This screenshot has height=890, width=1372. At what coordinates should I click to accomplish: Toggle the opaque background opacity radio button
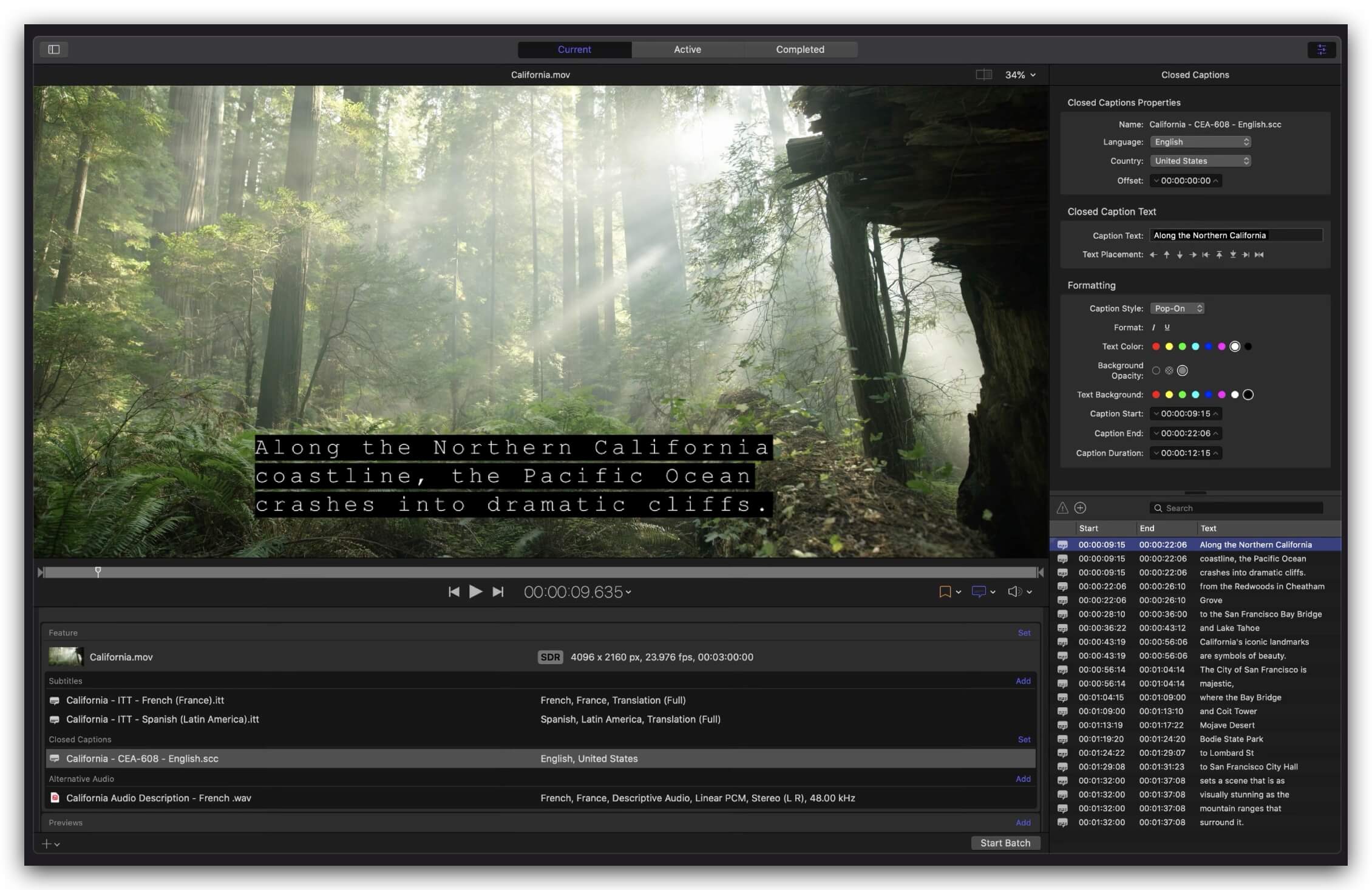[x=1184, y=370]
